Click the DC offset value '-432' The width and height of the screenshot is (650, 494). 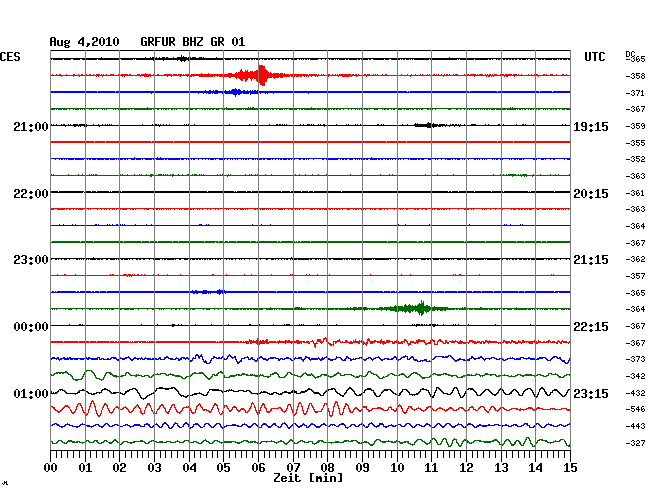tap(635, 393)
